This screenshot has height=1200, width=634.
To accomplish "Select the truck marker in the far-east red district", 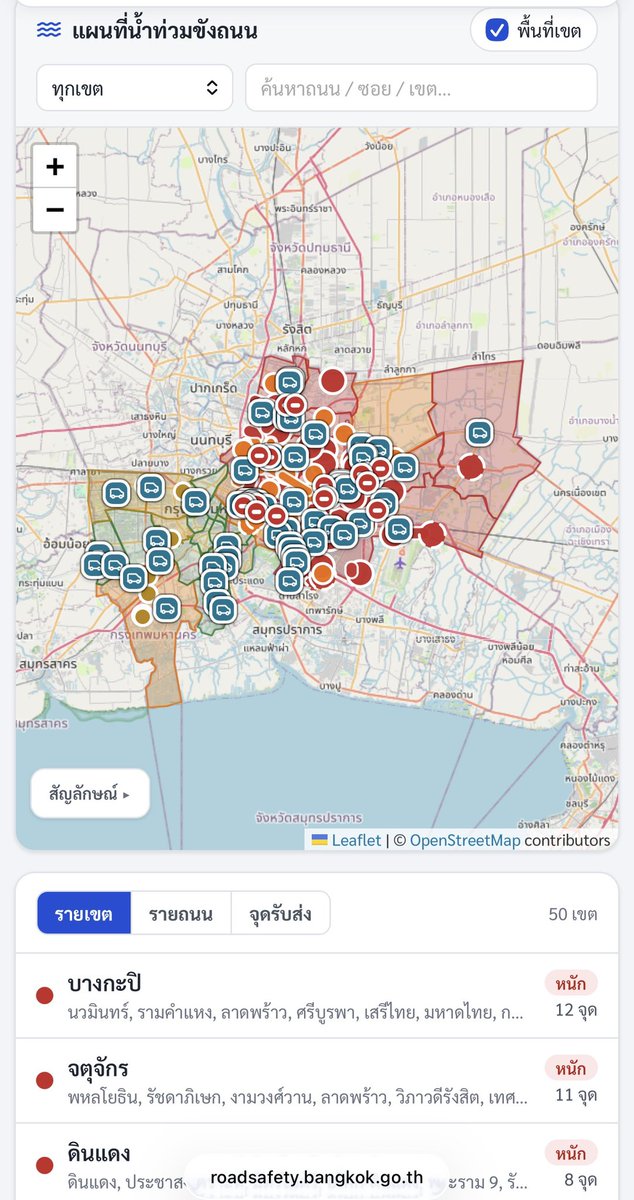I will (480, 433).
